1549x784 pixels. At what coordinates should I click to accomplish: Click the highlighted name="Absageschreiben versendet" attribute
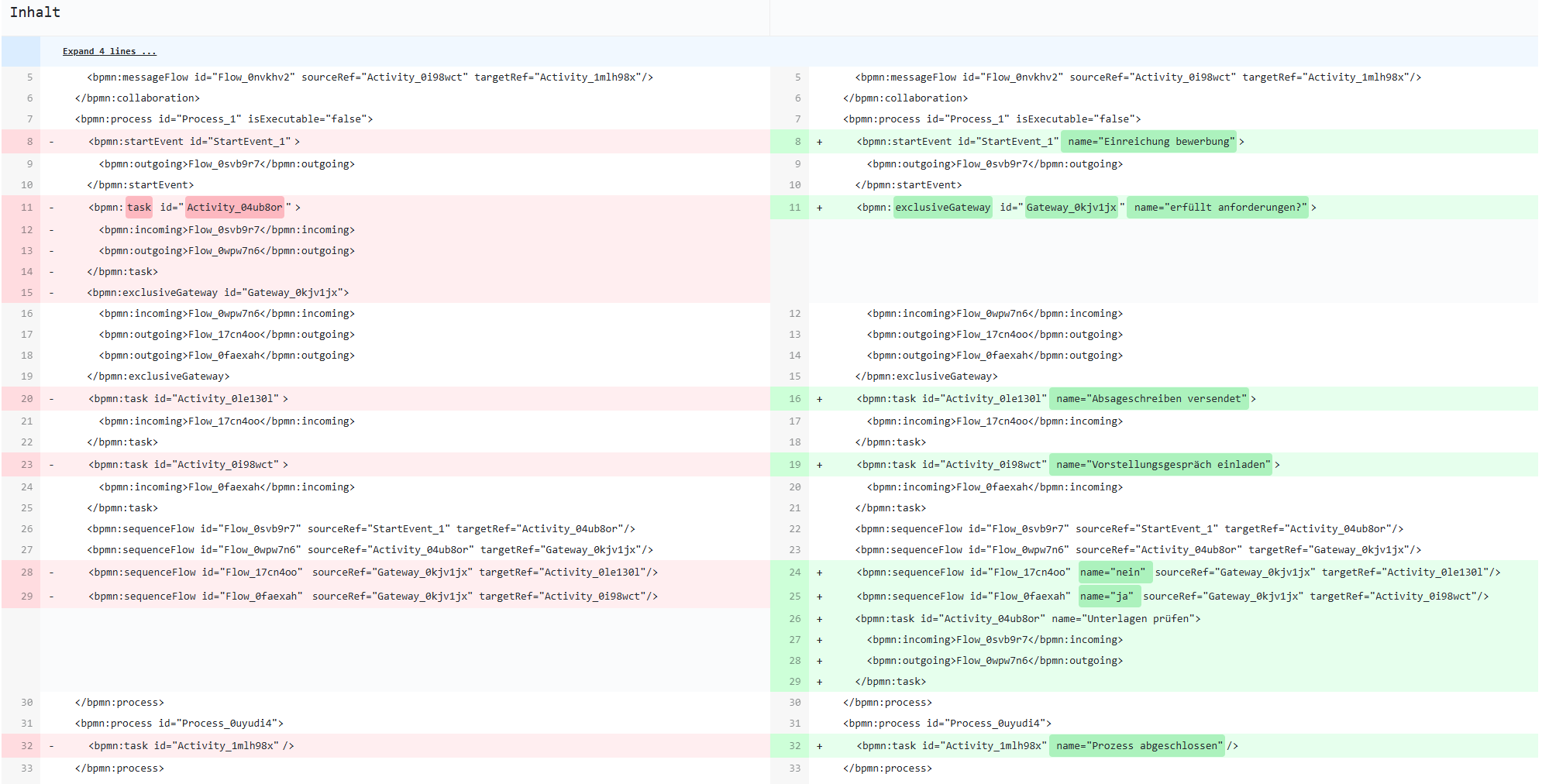pos(1148,399)
